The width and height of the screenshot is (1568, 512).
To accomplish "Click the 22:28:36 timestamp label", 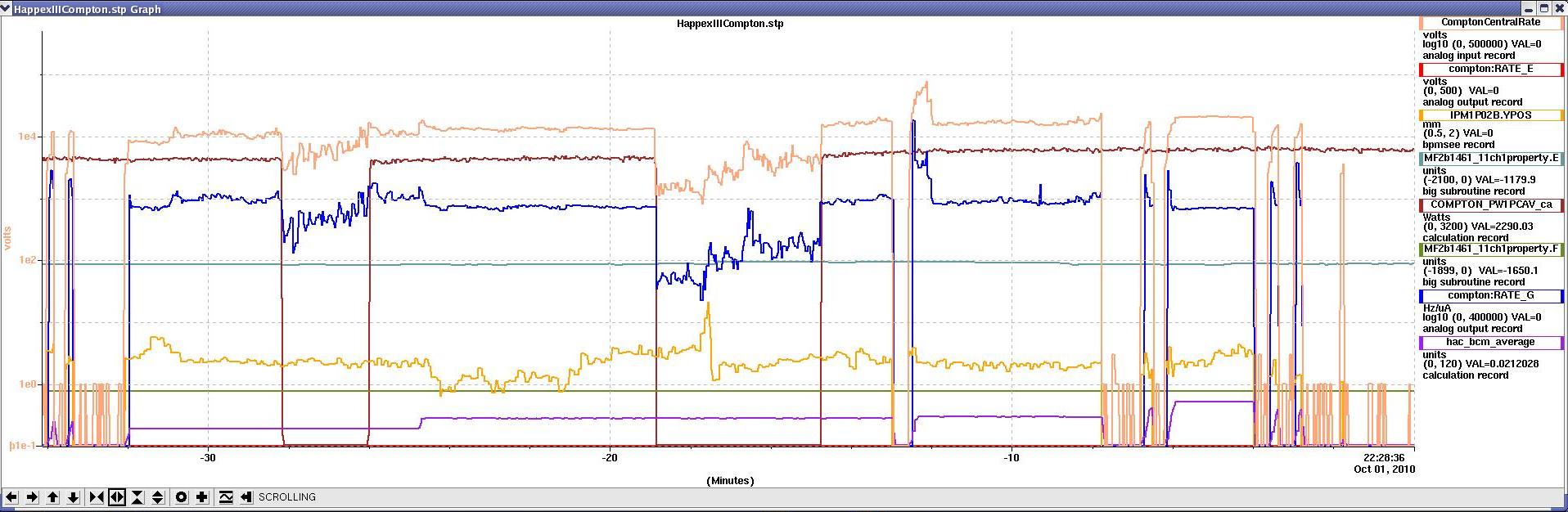I will point(1384,458).
